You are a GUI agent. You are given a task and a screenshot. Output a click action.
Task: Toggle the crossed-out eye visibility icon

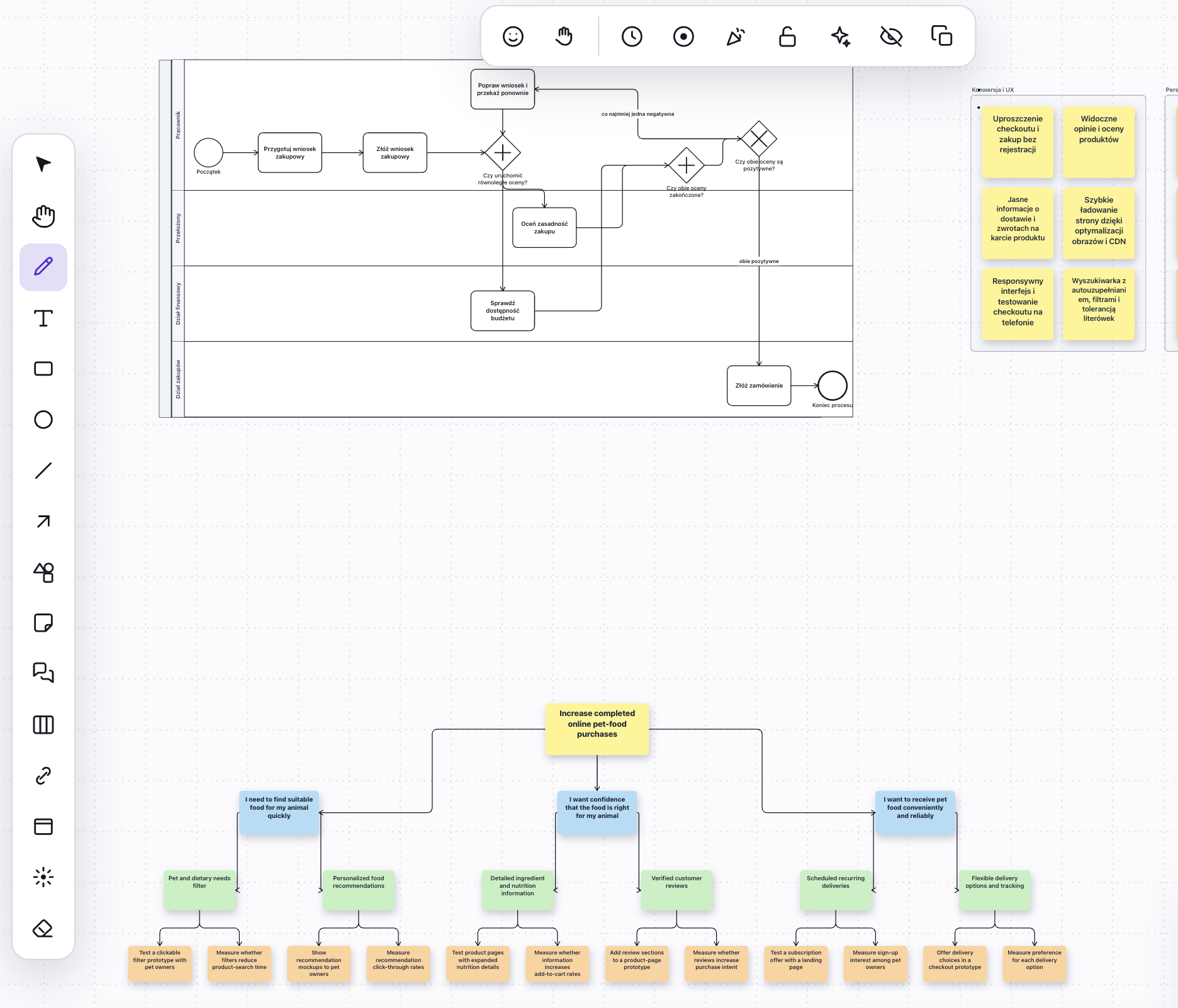pyautogui.click(x=891, y=36)
